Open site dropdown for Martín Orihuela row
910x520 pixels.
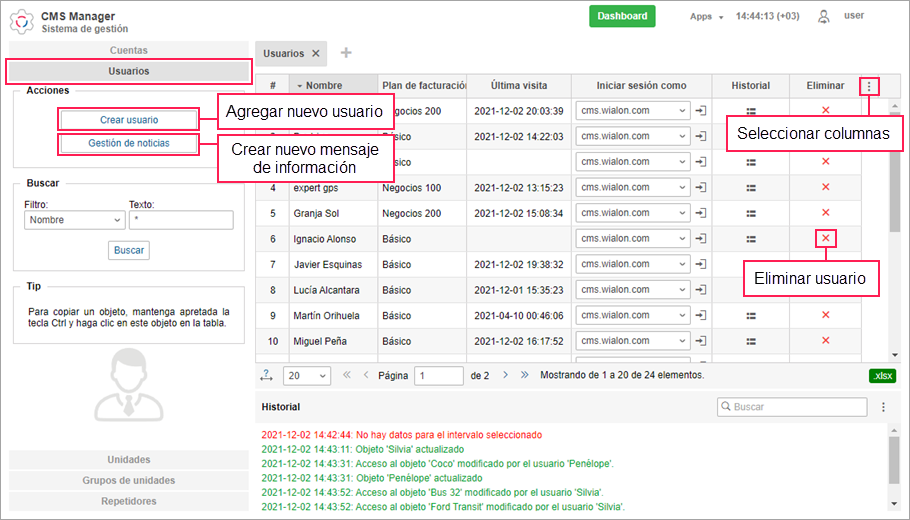(633, 315)
